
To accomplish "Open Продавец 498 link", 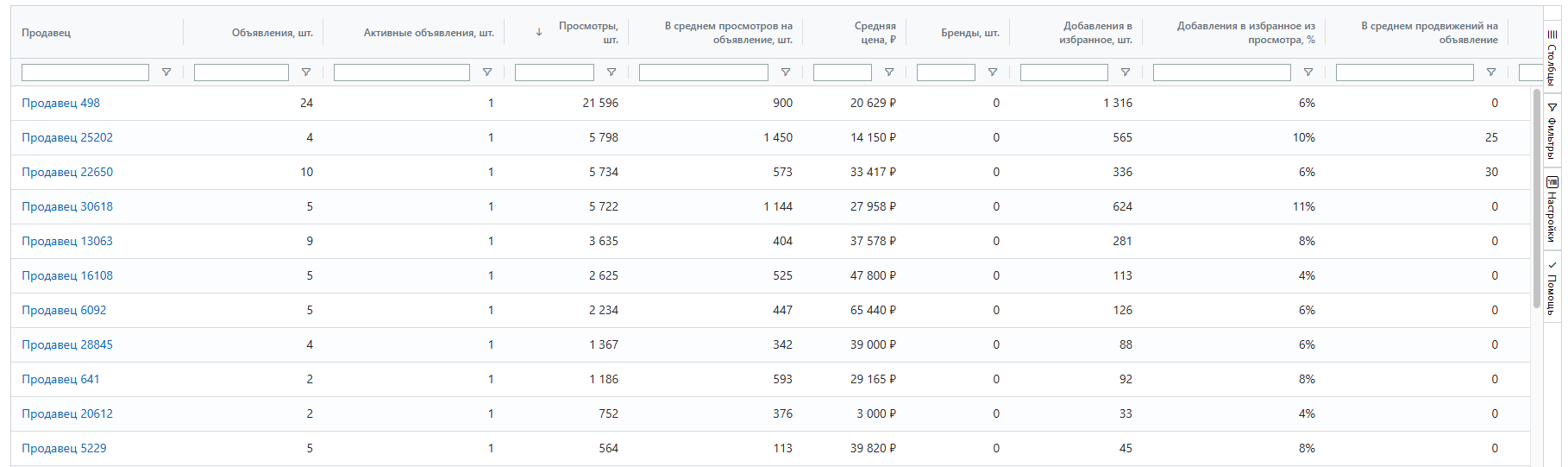I will (x=60, y=103).
